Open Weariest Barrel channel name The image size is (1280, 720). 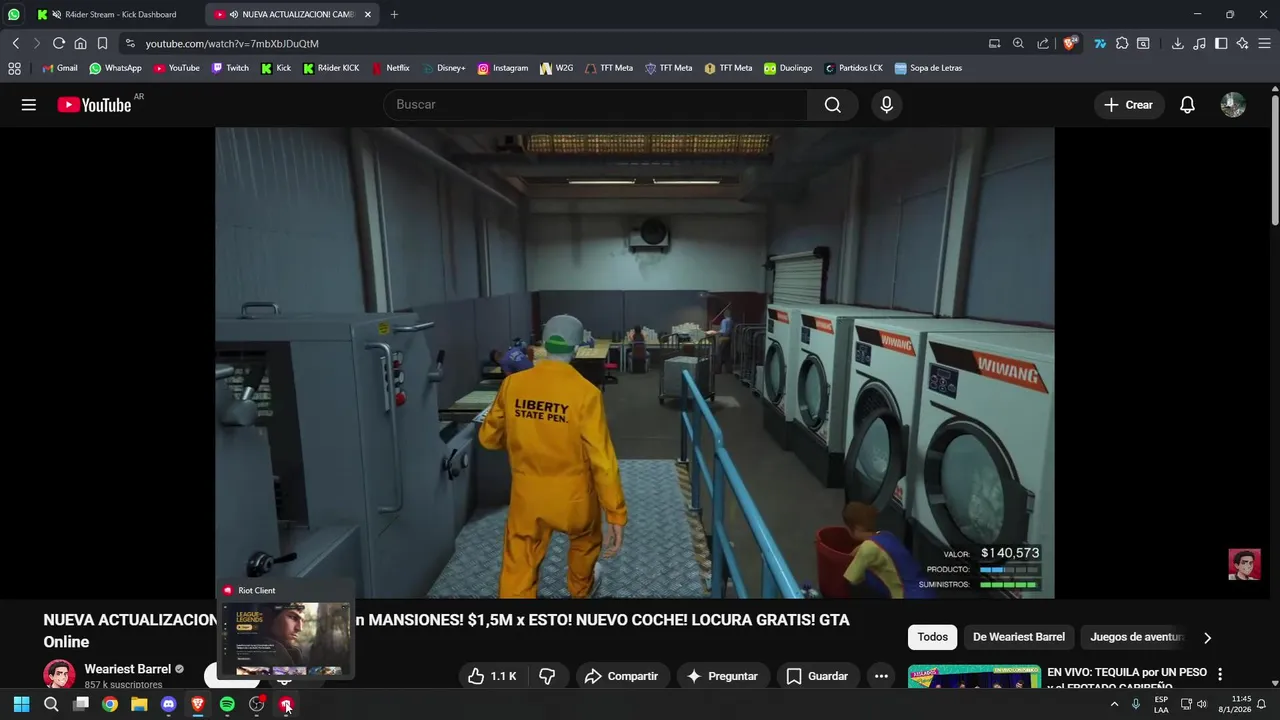click(128, 669)
